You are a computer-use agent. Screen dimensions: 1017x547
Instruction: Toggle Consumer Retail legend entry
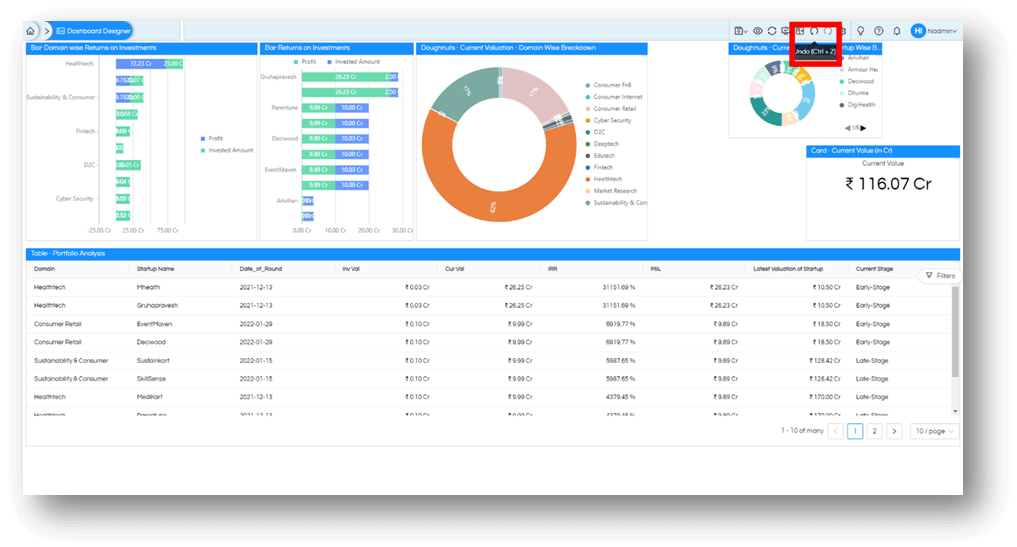611,108
